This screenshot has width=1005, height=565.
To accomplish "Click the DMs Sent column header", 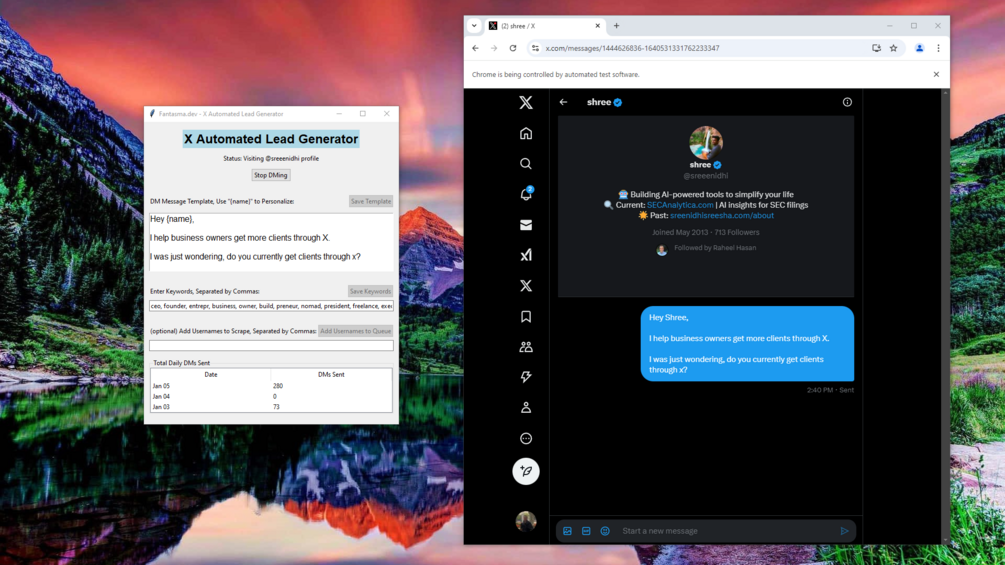I will click(x=331, y=374).
